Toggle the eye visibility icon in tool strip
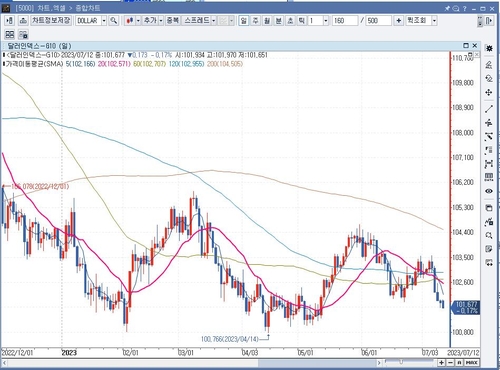The width and height of the screenshot is (500, 370). [489, 191]
